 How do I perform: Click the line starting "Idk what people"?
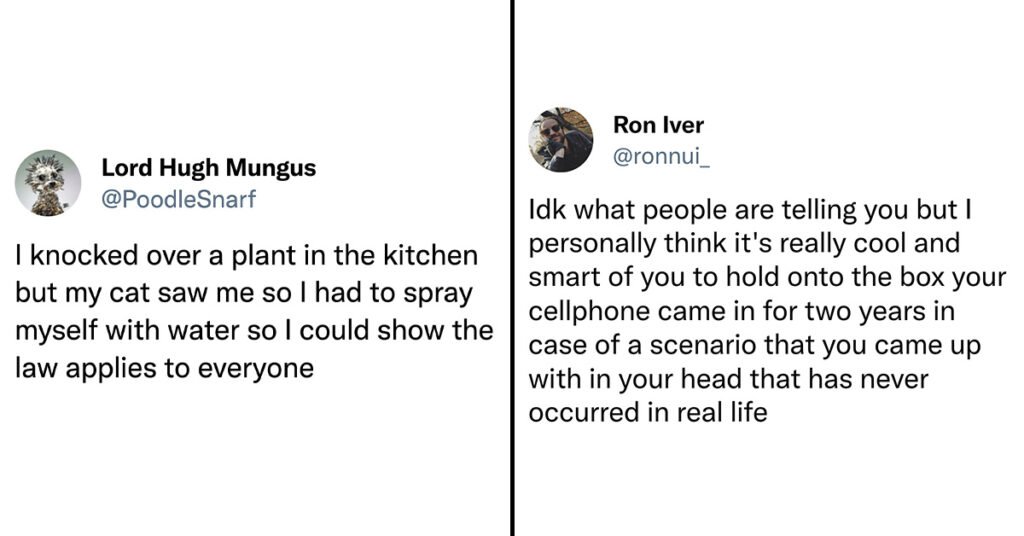click(750, 210)
